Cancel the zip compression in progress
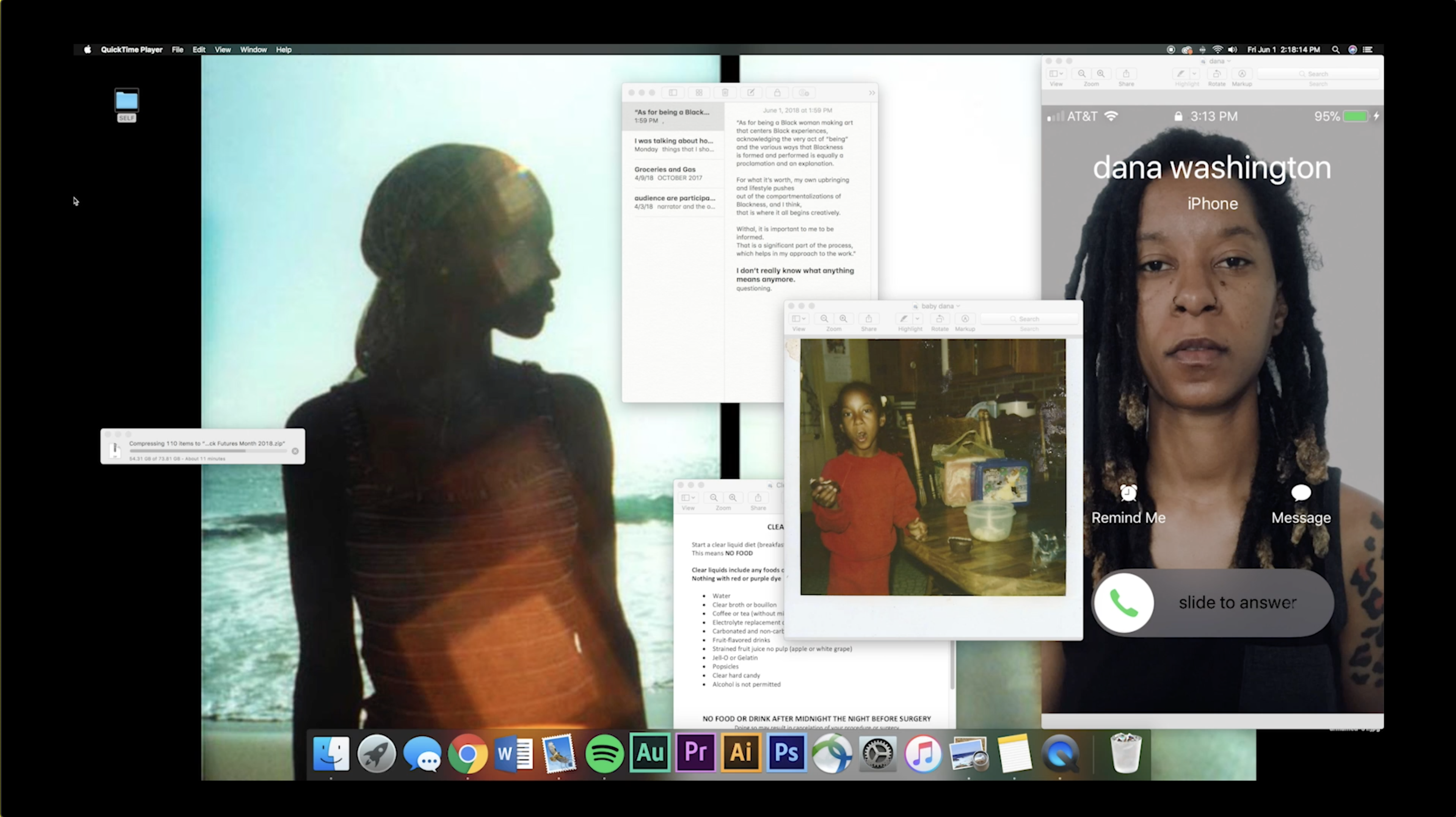The height and width of the screenshot is (817, 1456). pos(295,451)
